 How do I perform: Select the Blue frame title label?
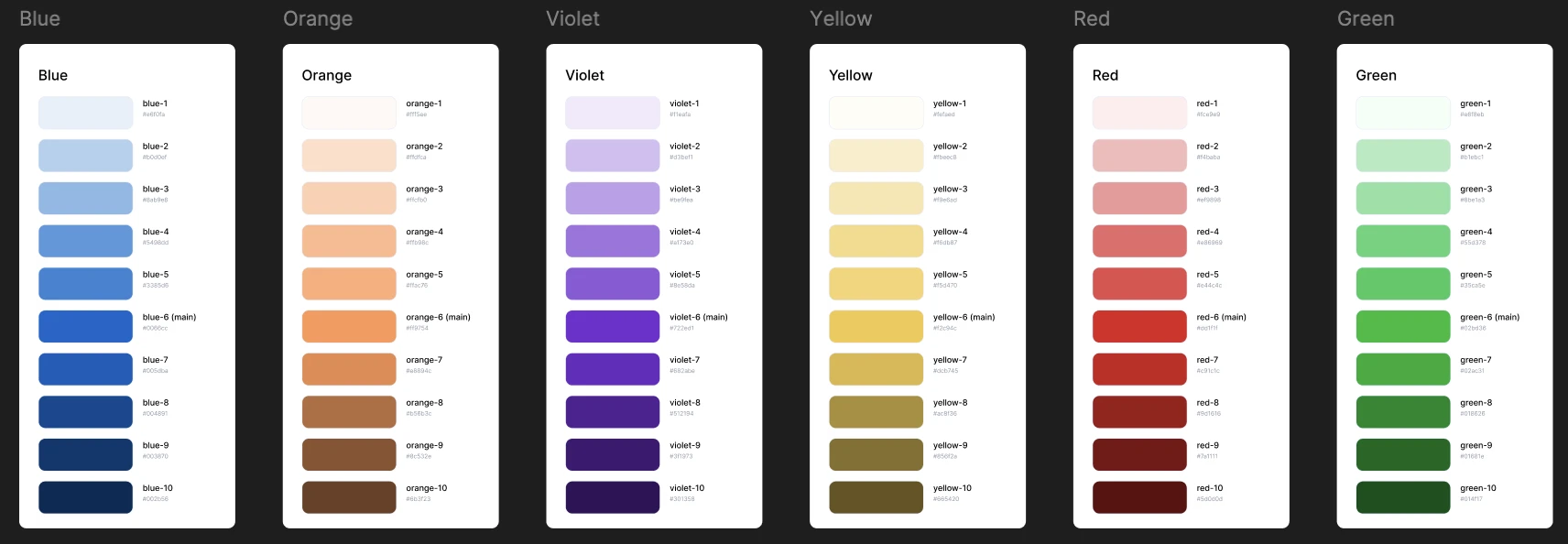tap(40, 18)
